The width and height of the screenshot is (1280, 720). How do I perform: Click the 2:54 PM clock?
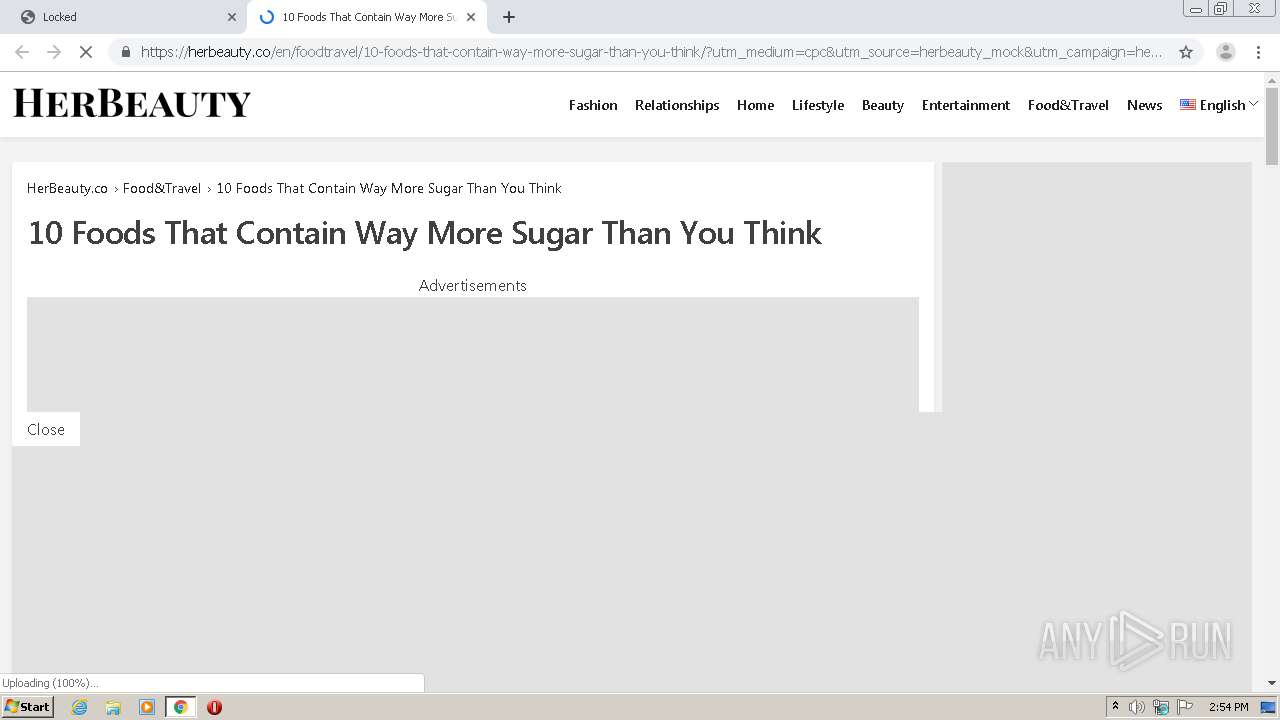tap(1229, 707)
